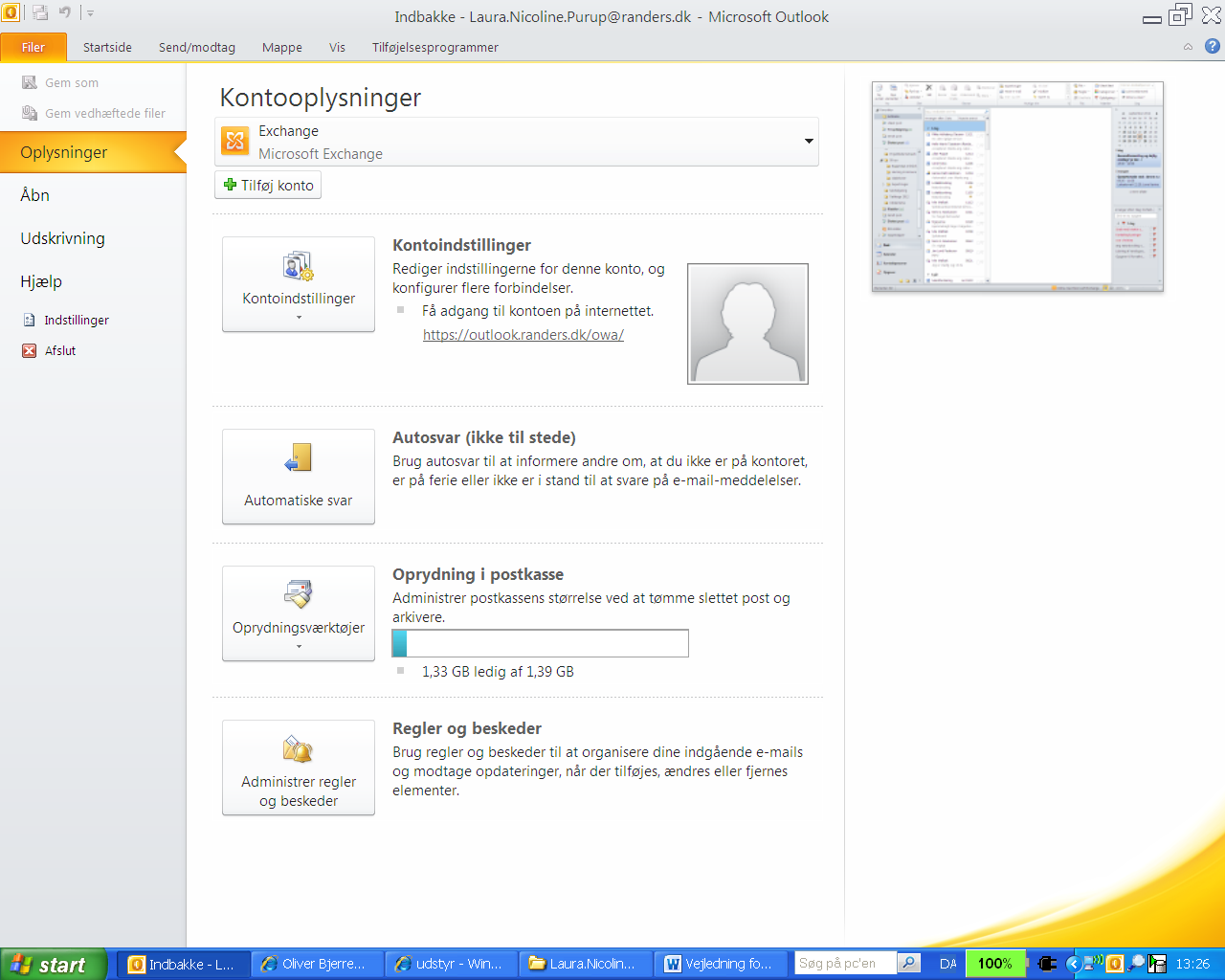
Task: Switch to the Startside ribbon tab
Action: click(x=107, y=47)
